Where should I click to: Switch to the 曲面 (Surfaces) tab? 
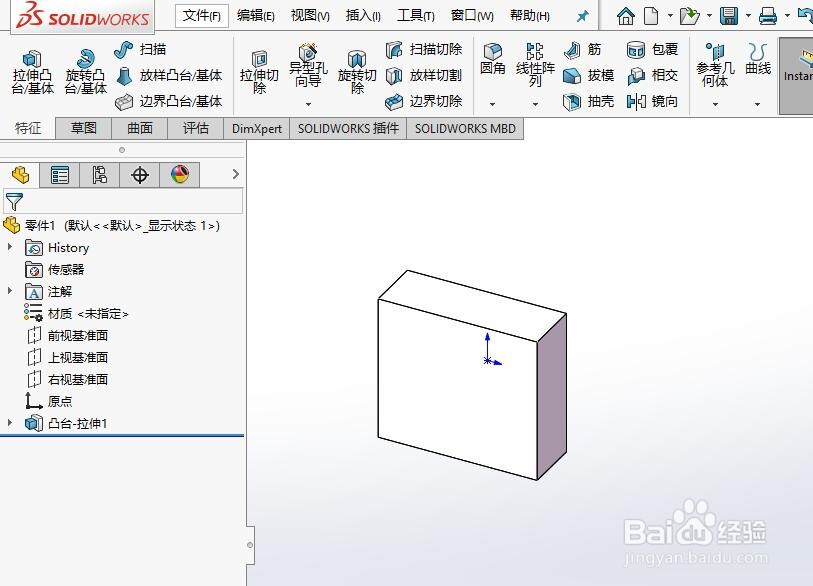coord(140,129)
